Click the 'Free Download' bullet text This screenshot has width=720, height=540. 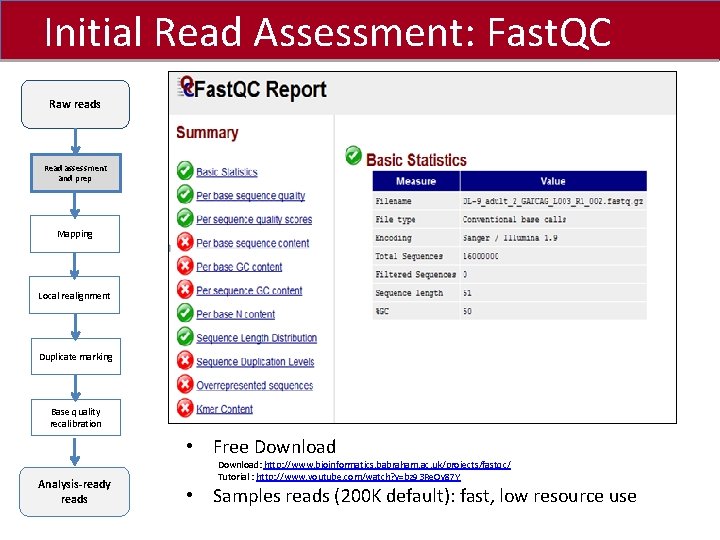coord(275,447)
